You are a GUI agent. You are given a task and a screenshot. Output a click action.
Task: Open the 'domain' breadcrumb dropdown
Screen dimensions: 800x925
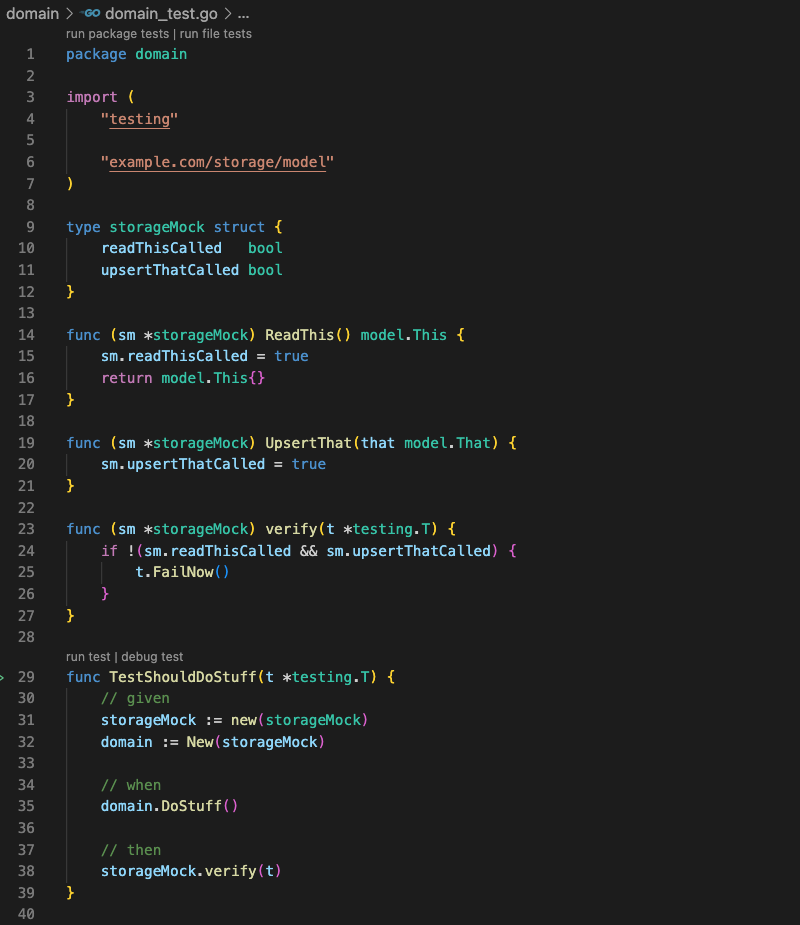pos(33,14)
